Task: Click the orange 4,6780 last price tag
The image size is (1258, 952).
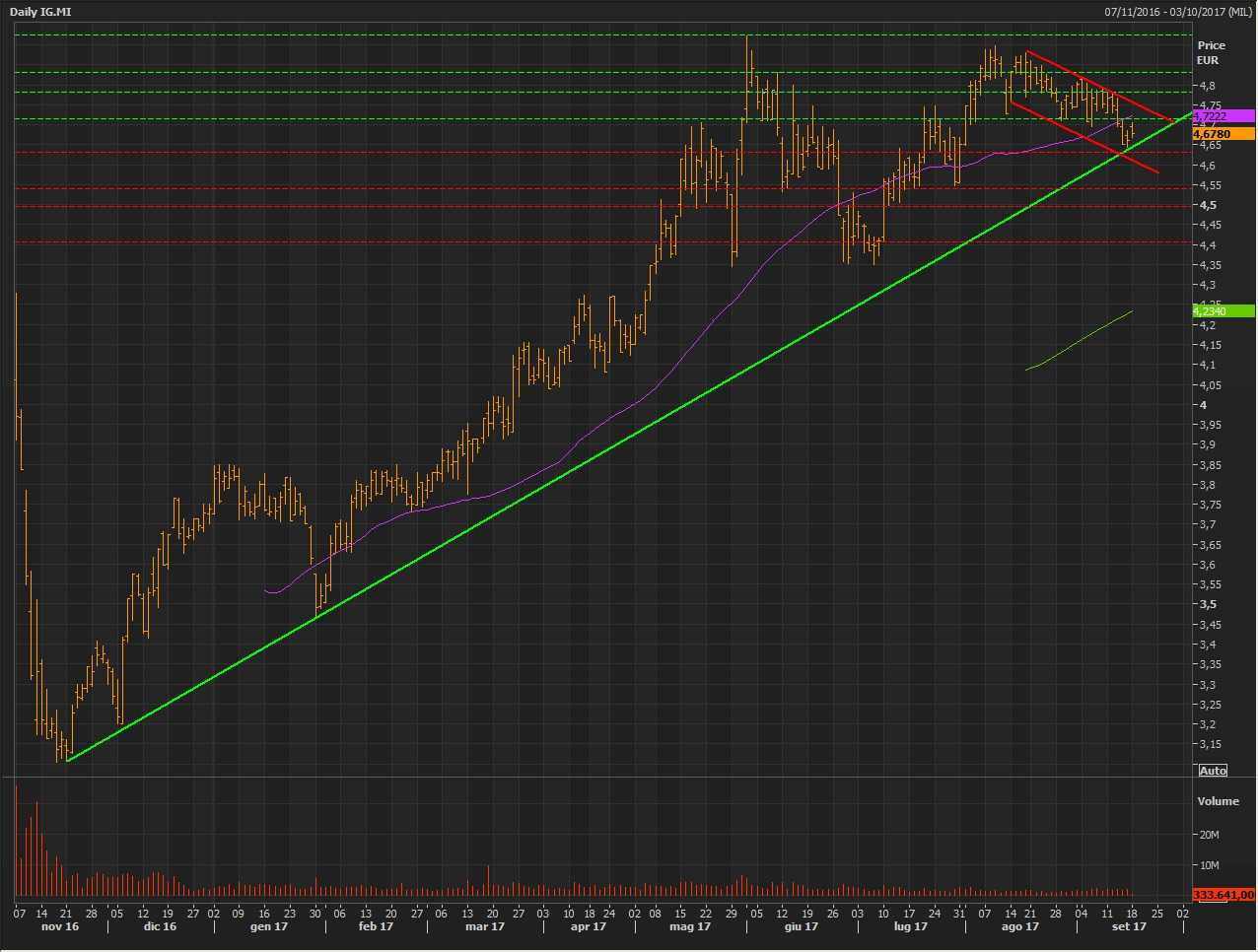Action: tap(1223, 134)
